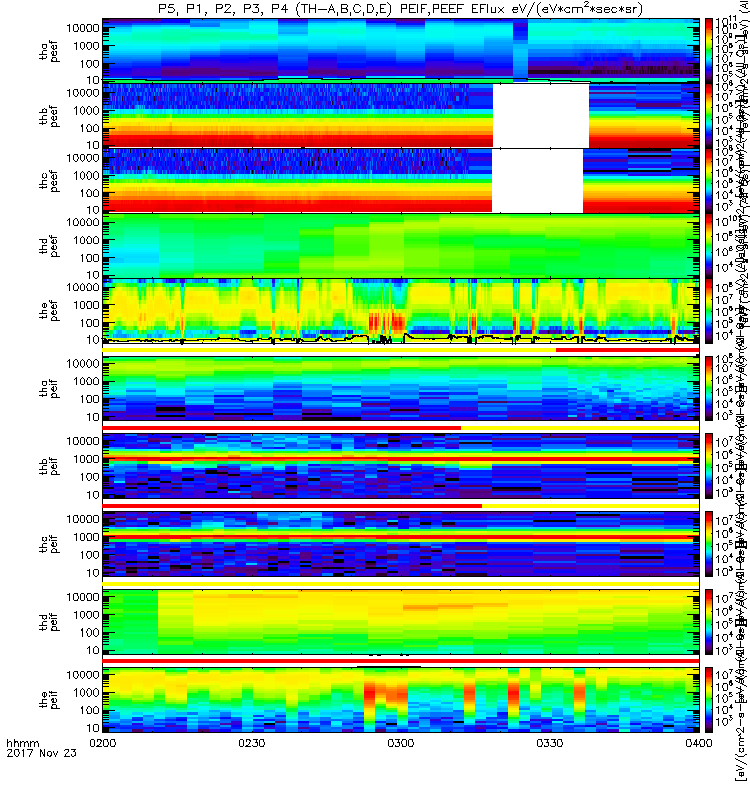750x800 pixels.
Task: Select the 'the peef' panel label
Action: coord(49,311)
